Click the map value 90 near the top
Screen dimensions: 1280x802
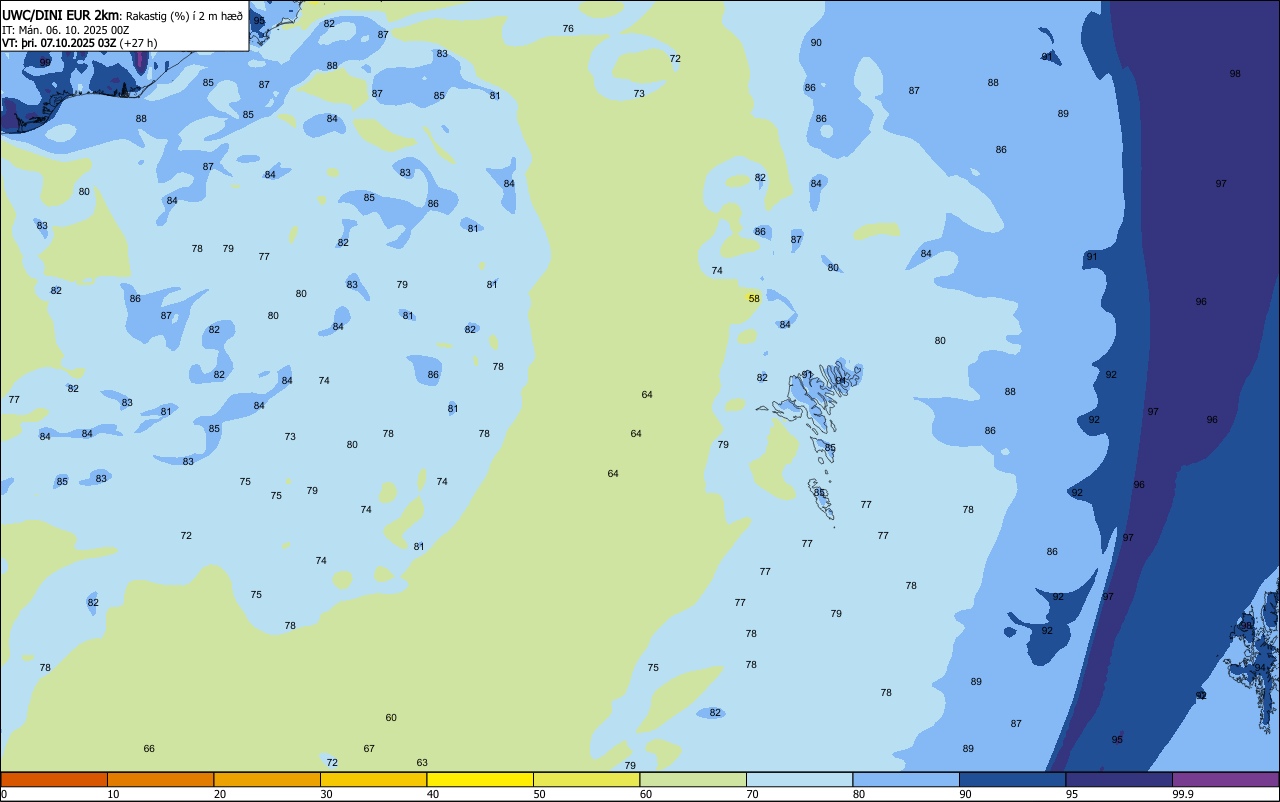pos(816,42)
